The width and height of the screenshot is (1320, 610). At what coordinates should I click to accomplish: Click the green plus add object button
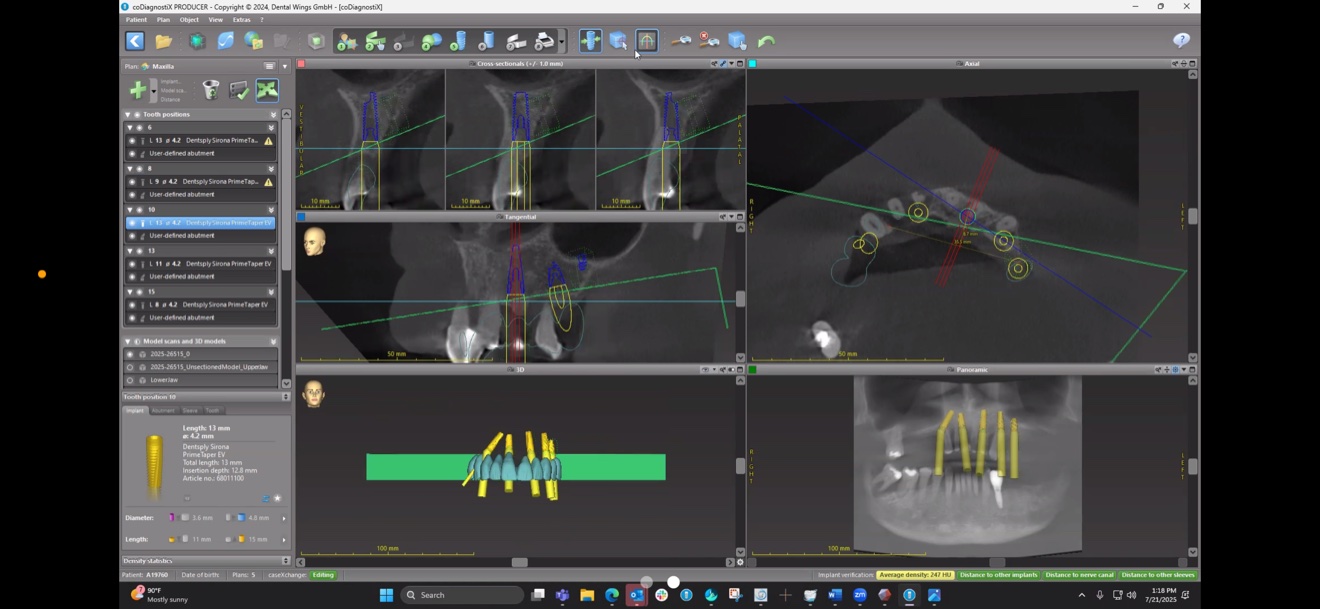(138, 91)
